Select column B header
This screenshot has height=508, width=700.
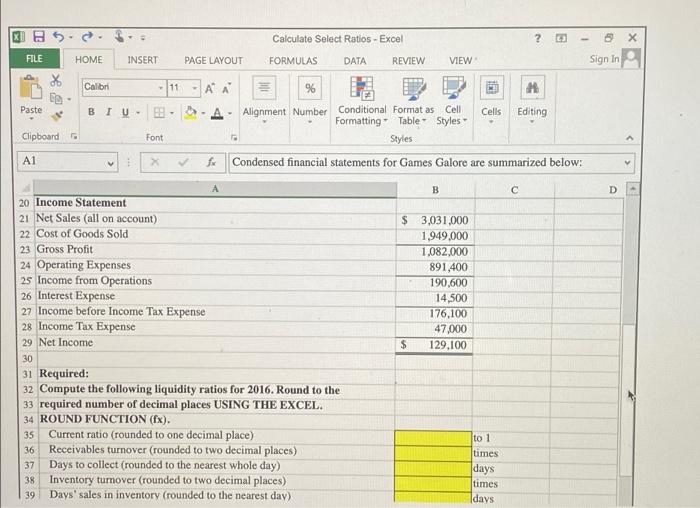click(435, 190)
